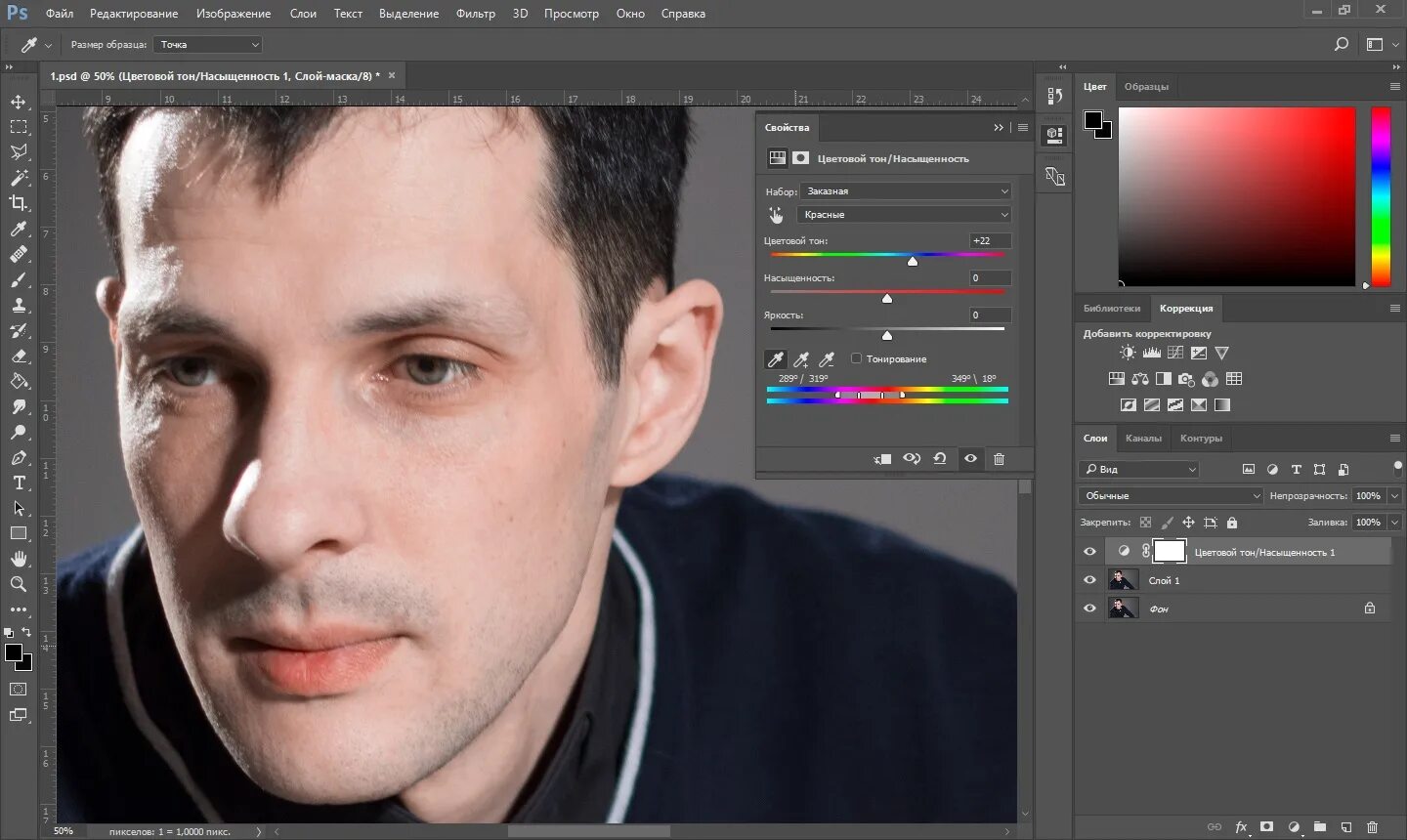Add Levels adjustment in Коррекция panel
This screenshot has height=840, width=1407.
click(1152, 353)
